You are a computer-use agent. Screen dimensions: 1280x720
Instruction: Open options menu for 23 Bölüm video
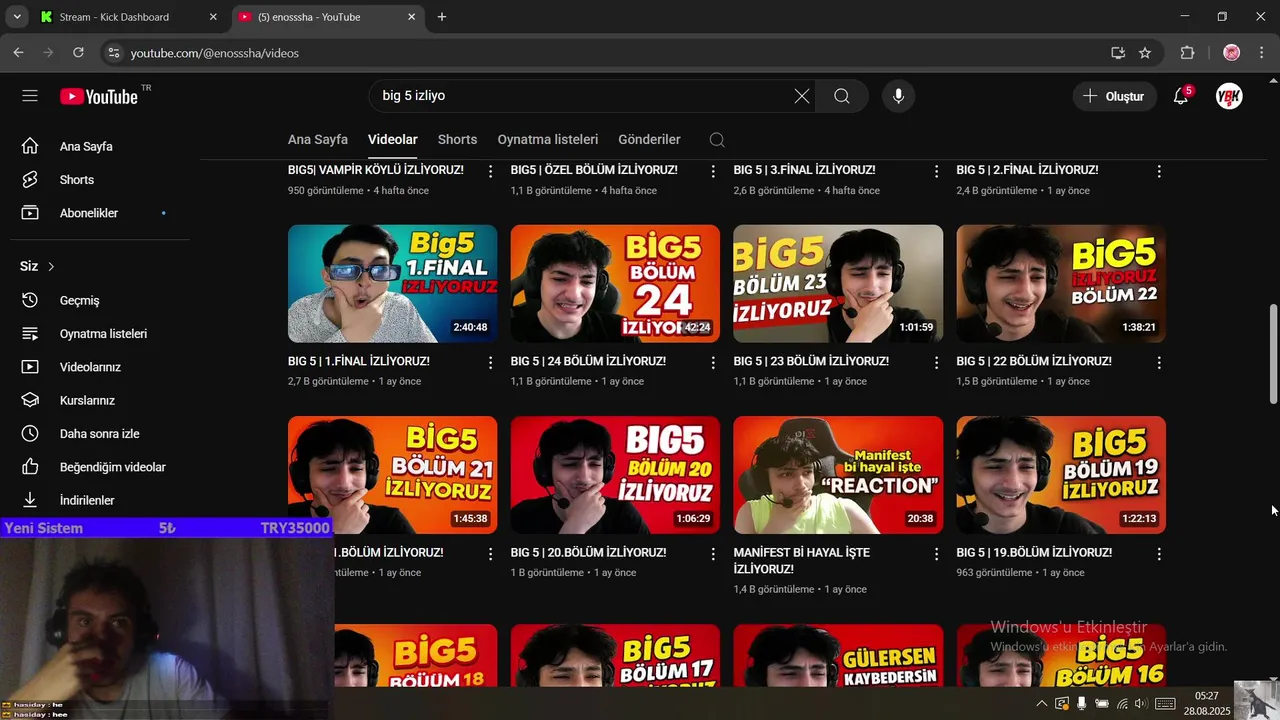tap(936, 362)
